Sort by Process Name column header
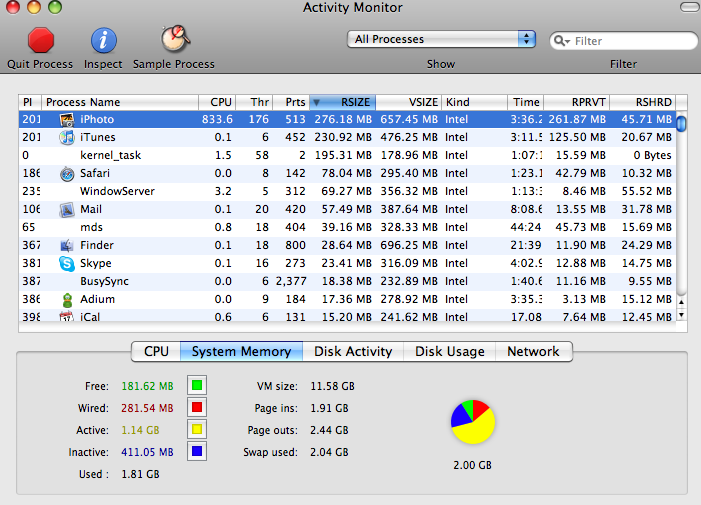The width and height of the screenshot is (701, 505). click(120, 102)
